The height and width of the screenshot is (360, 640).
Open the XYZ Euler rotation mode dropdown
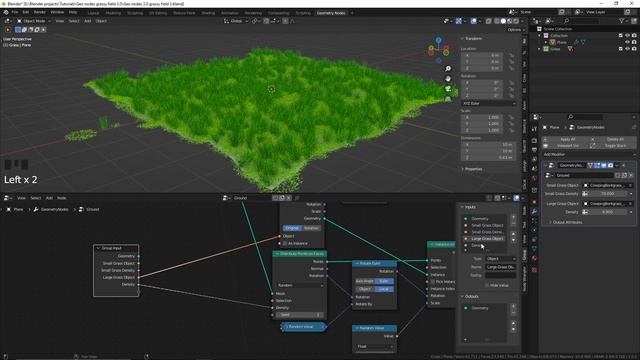(489, 104)
